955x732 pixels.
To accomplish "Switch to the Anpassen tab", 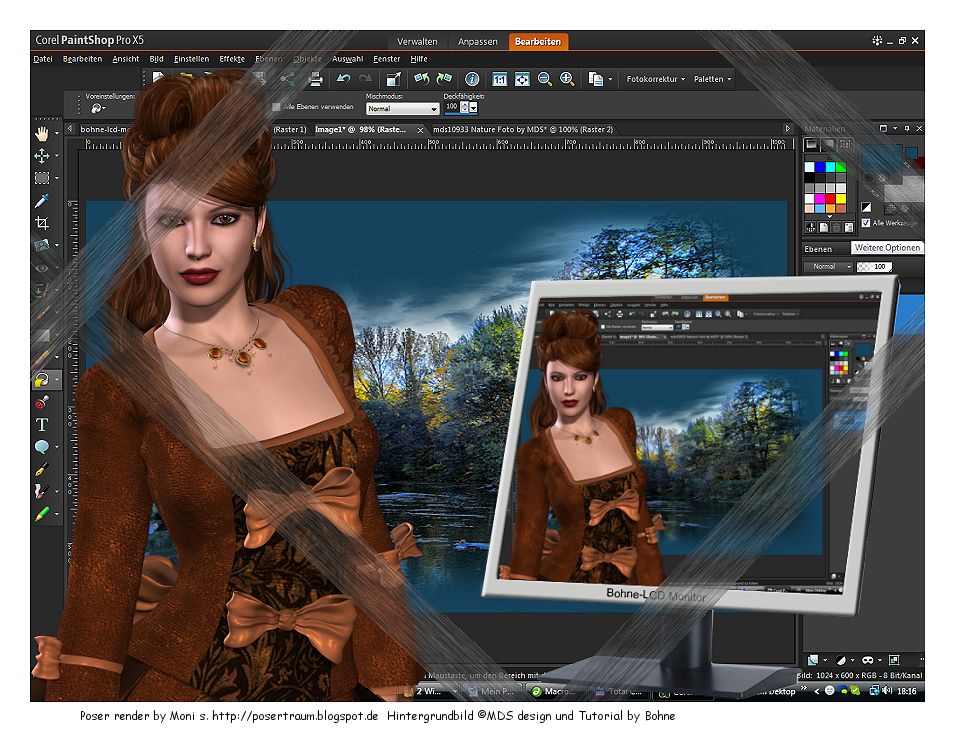I will tap(478, 42).
